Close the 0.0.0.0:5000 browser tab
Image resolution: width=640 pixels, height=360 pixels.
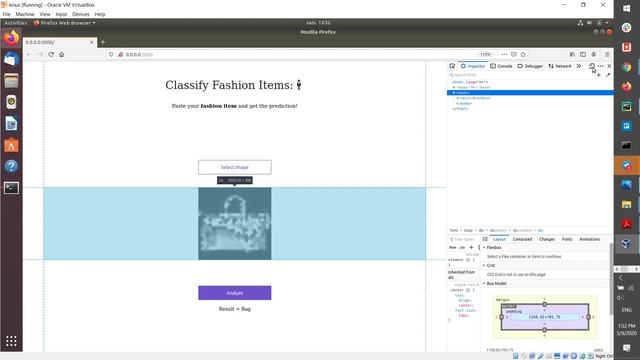pos(91,42)
